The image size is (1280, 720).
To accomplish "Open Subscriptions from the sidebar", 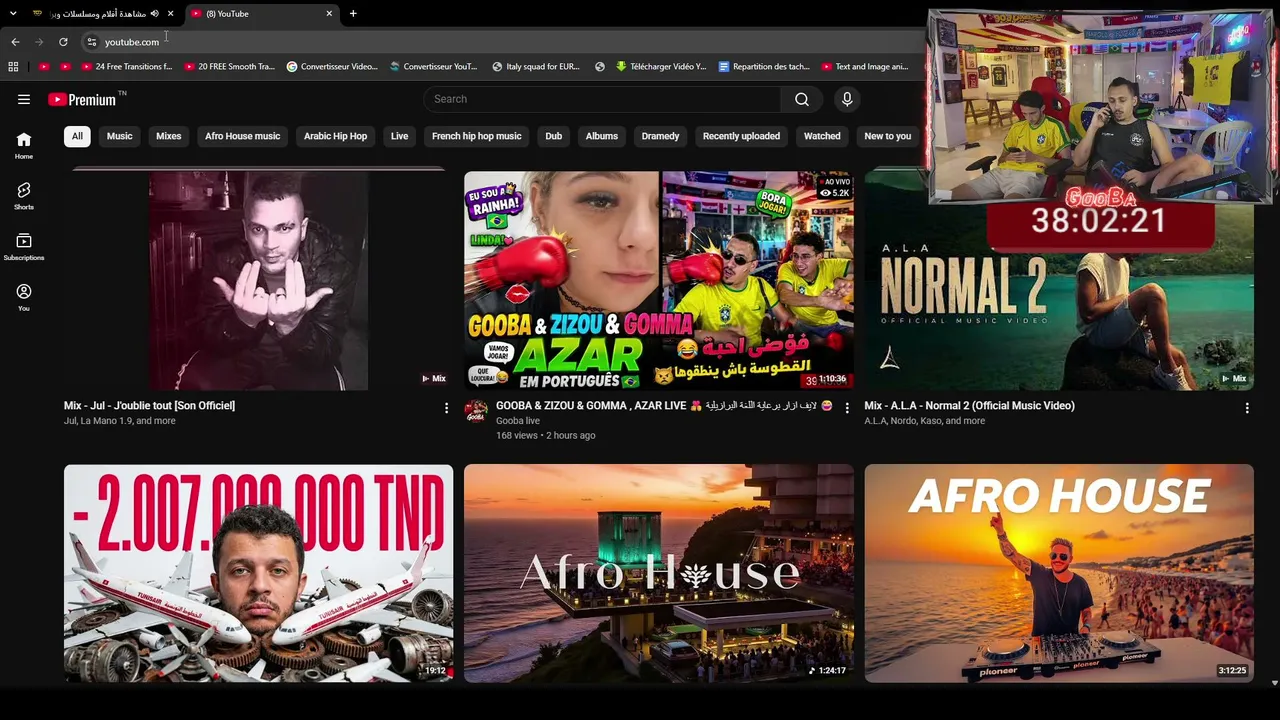I will 24,247.
